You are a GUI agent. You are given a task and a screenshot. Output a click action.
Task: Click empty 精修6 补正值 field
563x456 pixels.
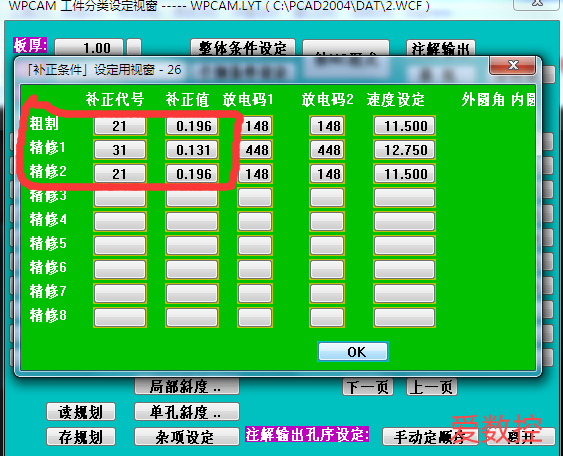coord(192,270)
